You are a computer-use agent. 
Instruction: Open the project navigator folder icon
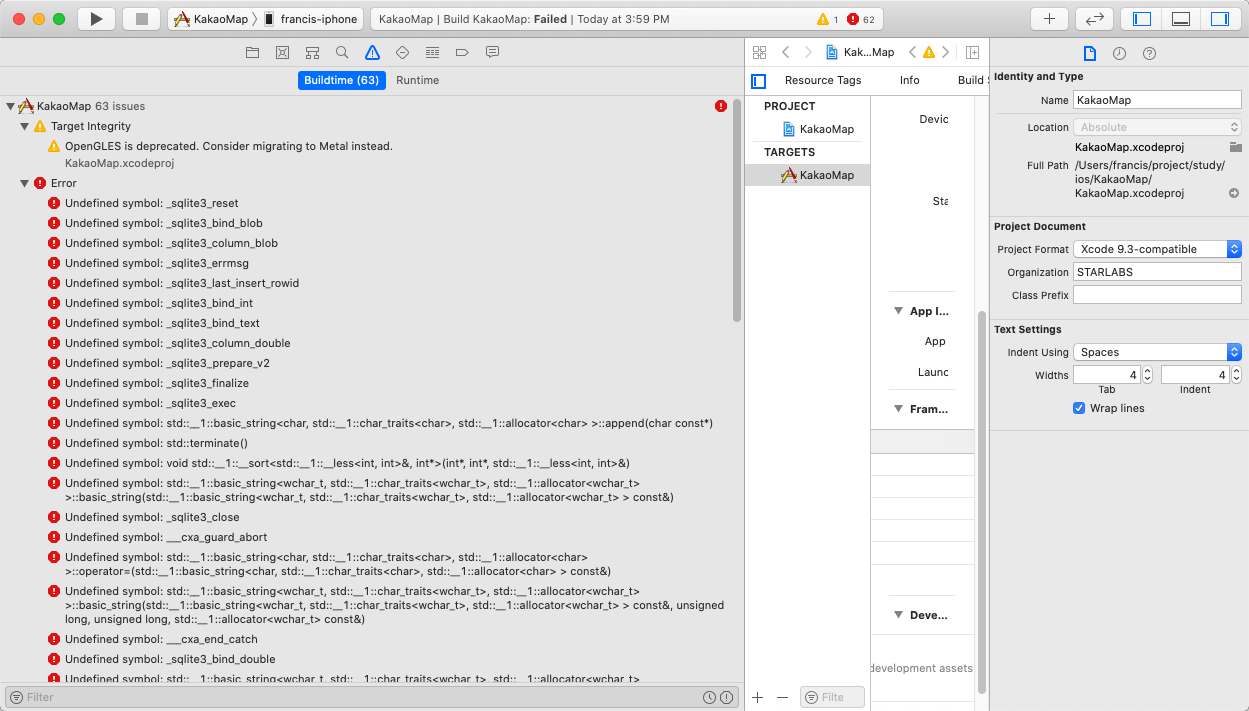click(x=252, y=52)
